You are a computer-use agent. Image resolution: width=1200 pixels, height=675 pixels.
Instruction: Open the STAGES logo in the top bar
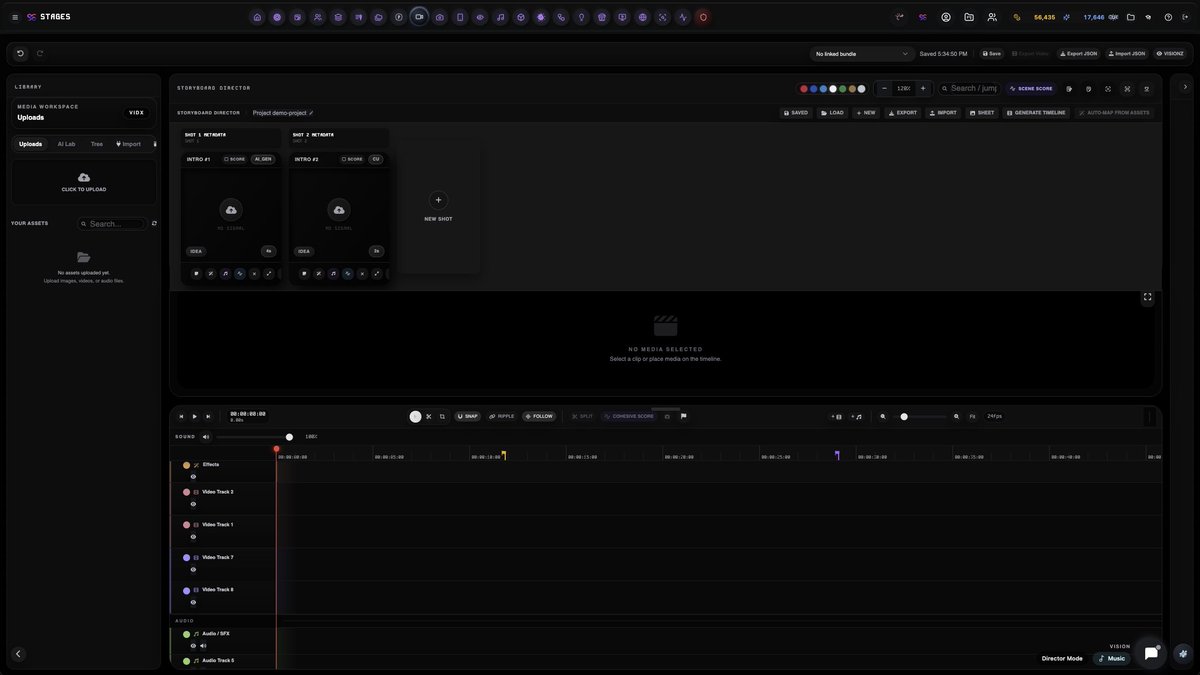[x=45, y=14]
